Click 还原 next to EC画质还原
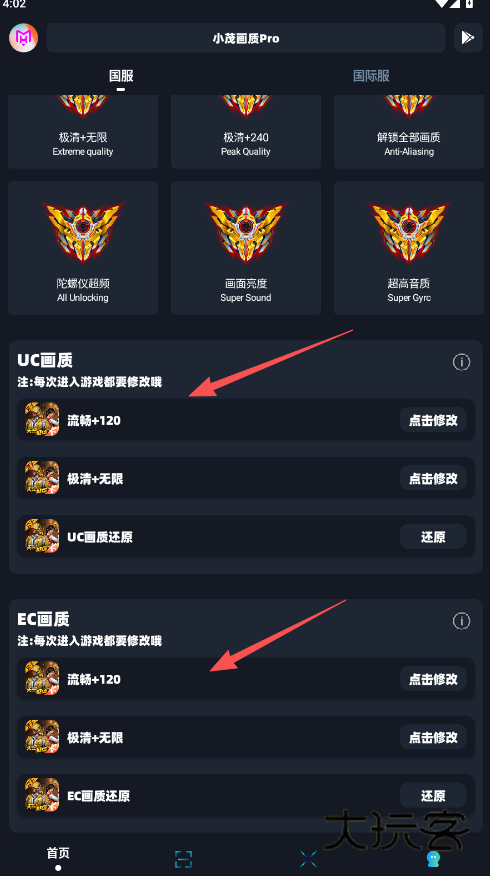490x876 pixels. click(433, 795)
